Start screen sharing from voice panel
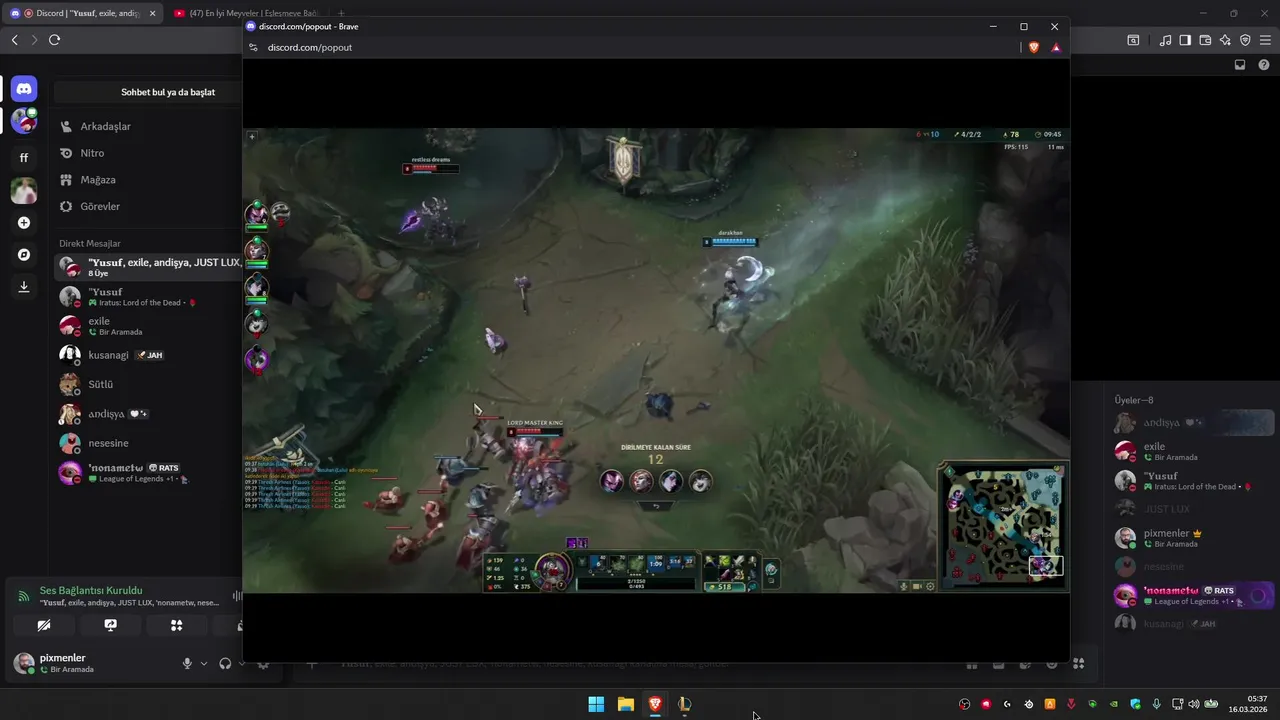Image resolution: width=1280 pixels, height=720 pixels. 110,625
